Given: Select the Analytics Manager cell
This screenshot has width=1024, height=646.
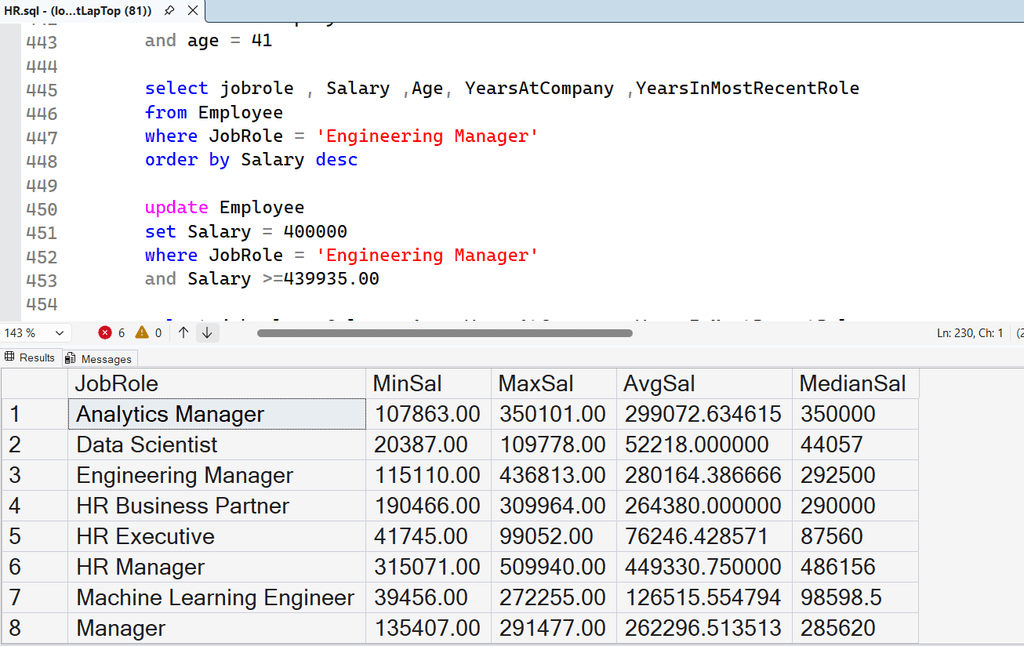Looking at the screenshot, I should pyautogui.click(x=217, y=414).
